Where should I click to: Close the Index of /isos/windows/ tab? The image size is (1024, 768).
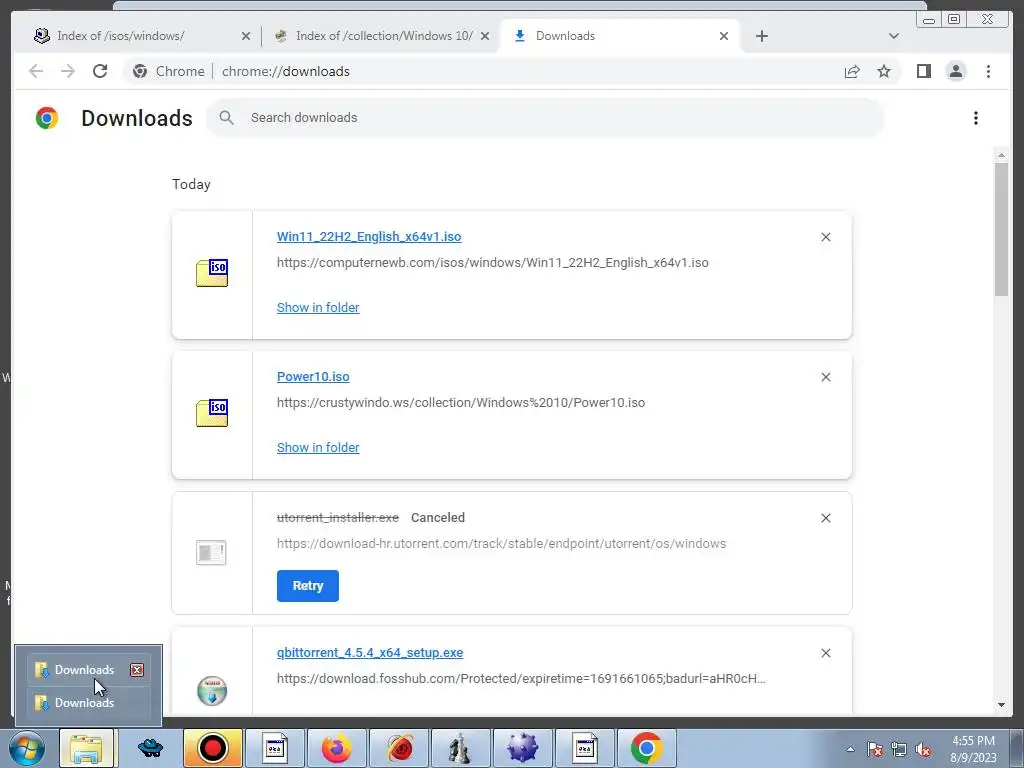(246, 36)
